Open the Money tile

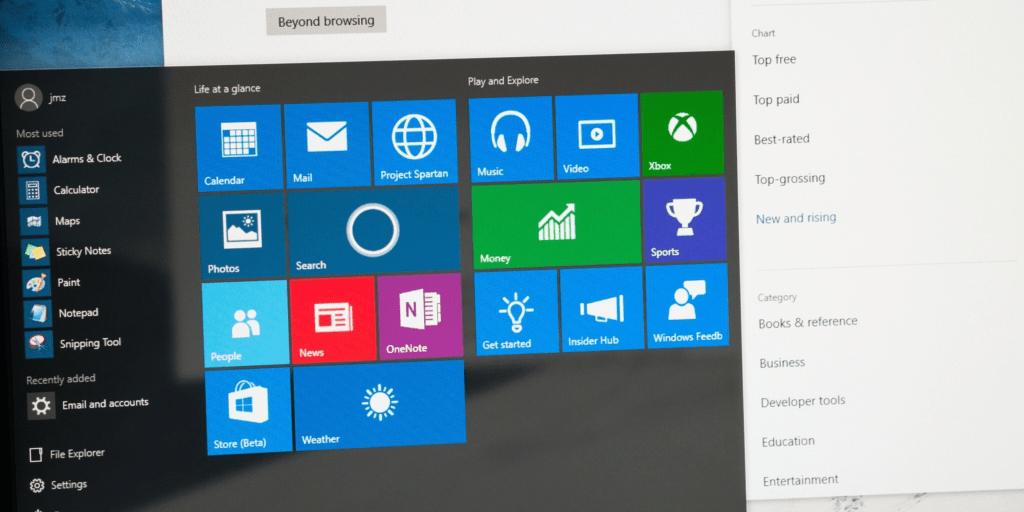pos(556,225)
